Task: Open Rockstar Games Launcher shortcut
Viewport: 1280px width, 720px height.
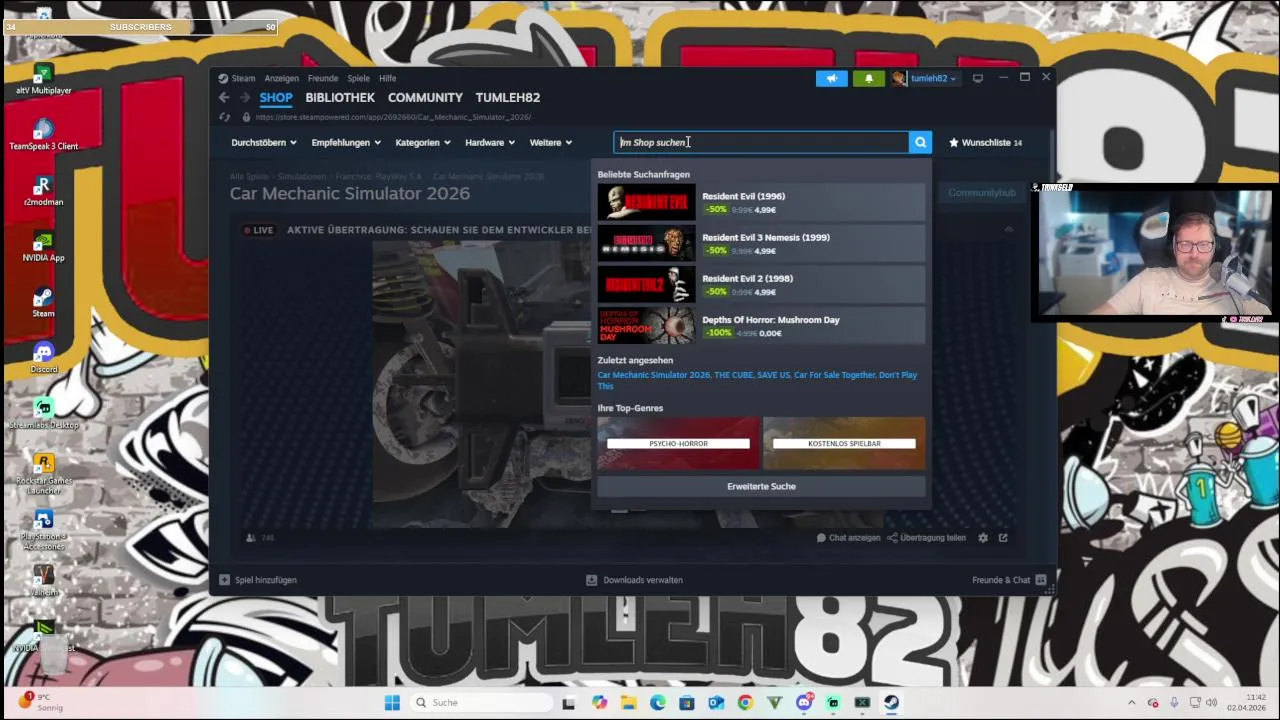Action: (x=43, y=474)
